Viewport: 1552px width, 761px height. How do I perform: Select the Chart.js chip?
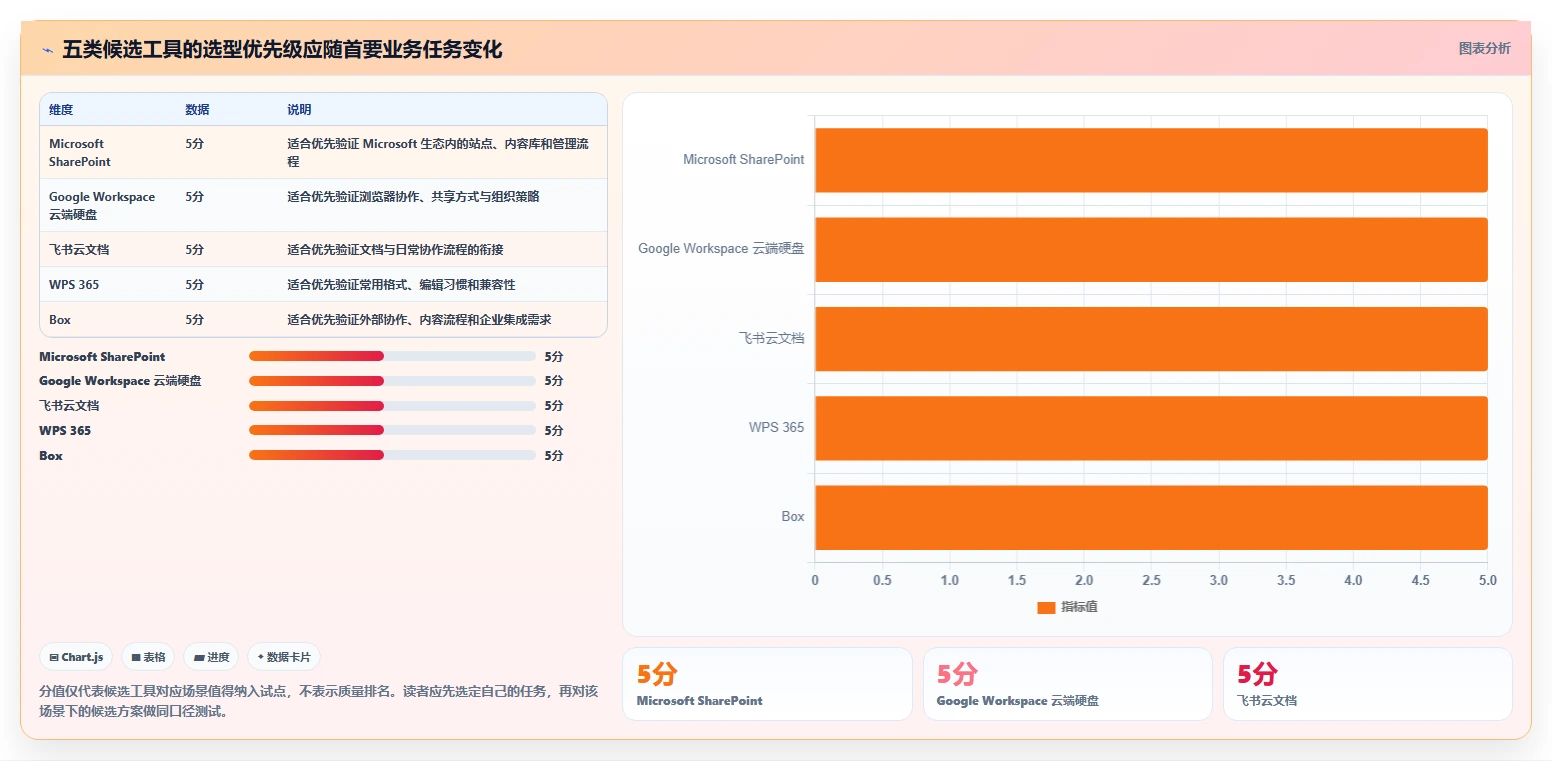click(76, 657)
